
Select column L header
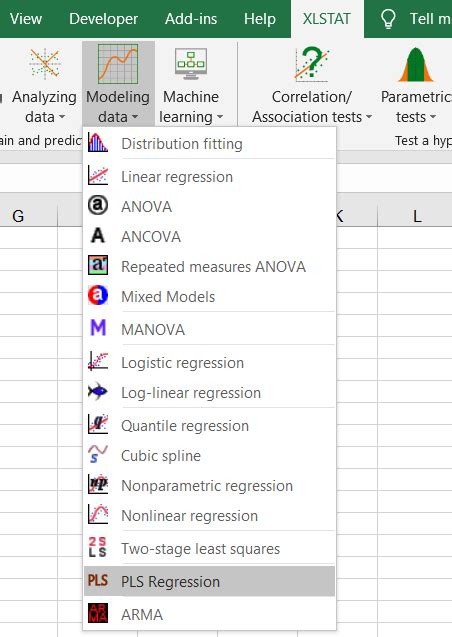pyautogui.click(x=417, y=216)
